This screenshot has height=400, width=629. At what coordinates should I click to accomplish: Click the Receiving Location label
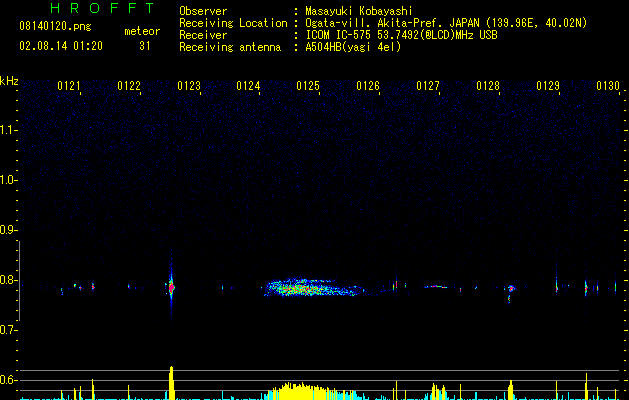click(x=233, y=23)
